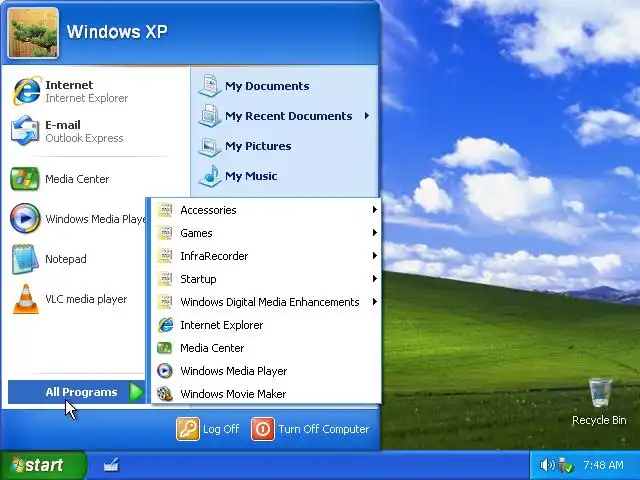This screenshot has width=640, height=480.
Task: Click the Startup folder icon
Action: (165, 279)
